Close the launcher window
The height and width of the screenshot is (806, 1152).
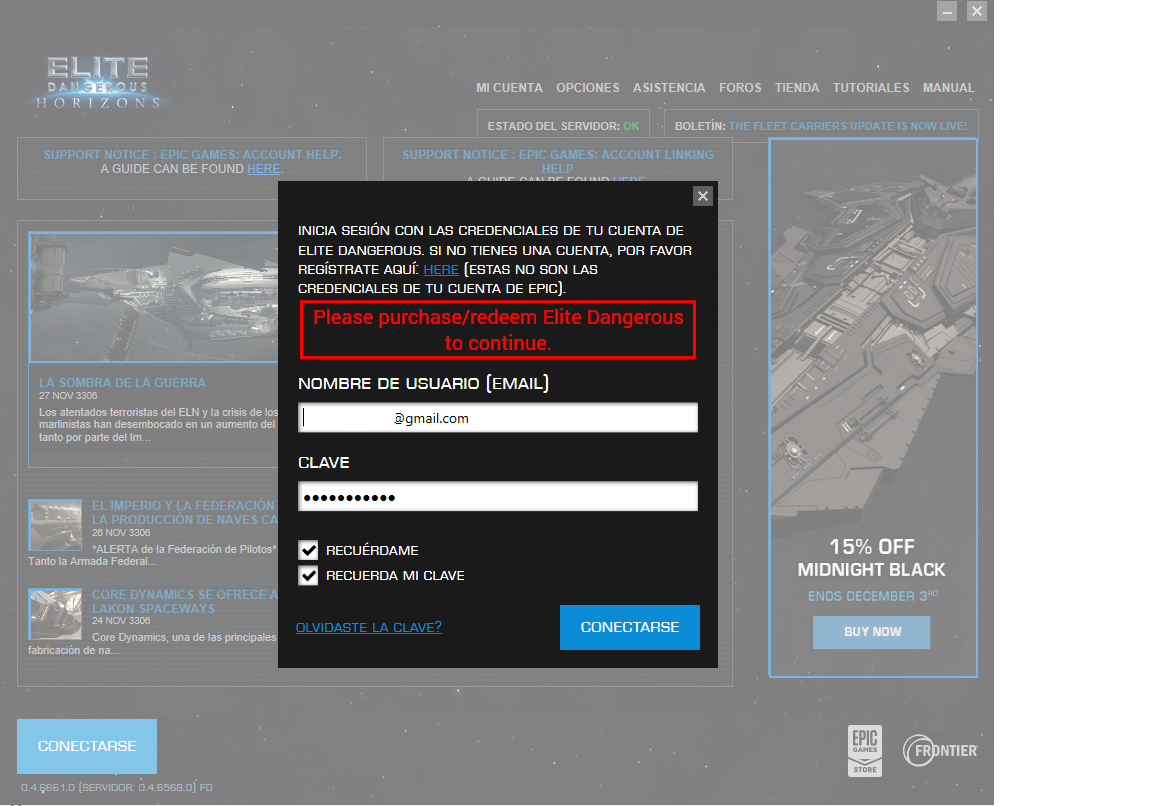pyautogui.click(x=976, y=11)
